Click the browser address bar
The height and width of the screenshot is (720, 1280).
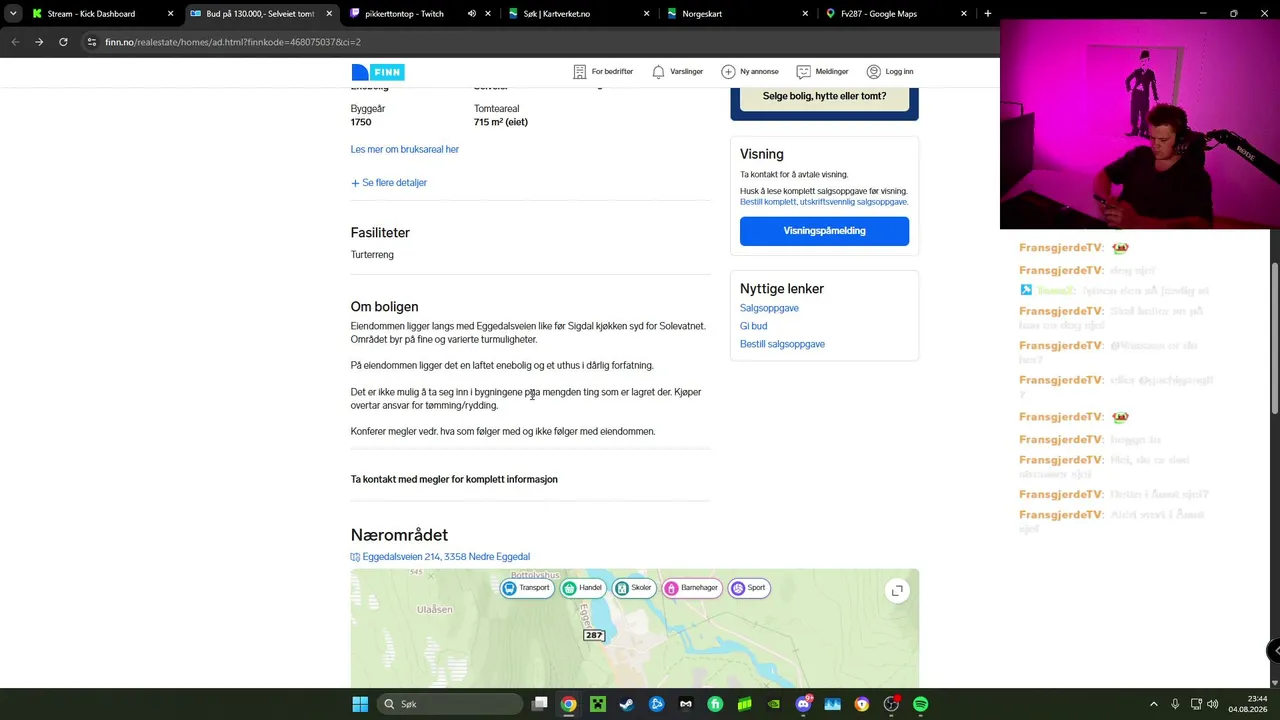point(540,42)
